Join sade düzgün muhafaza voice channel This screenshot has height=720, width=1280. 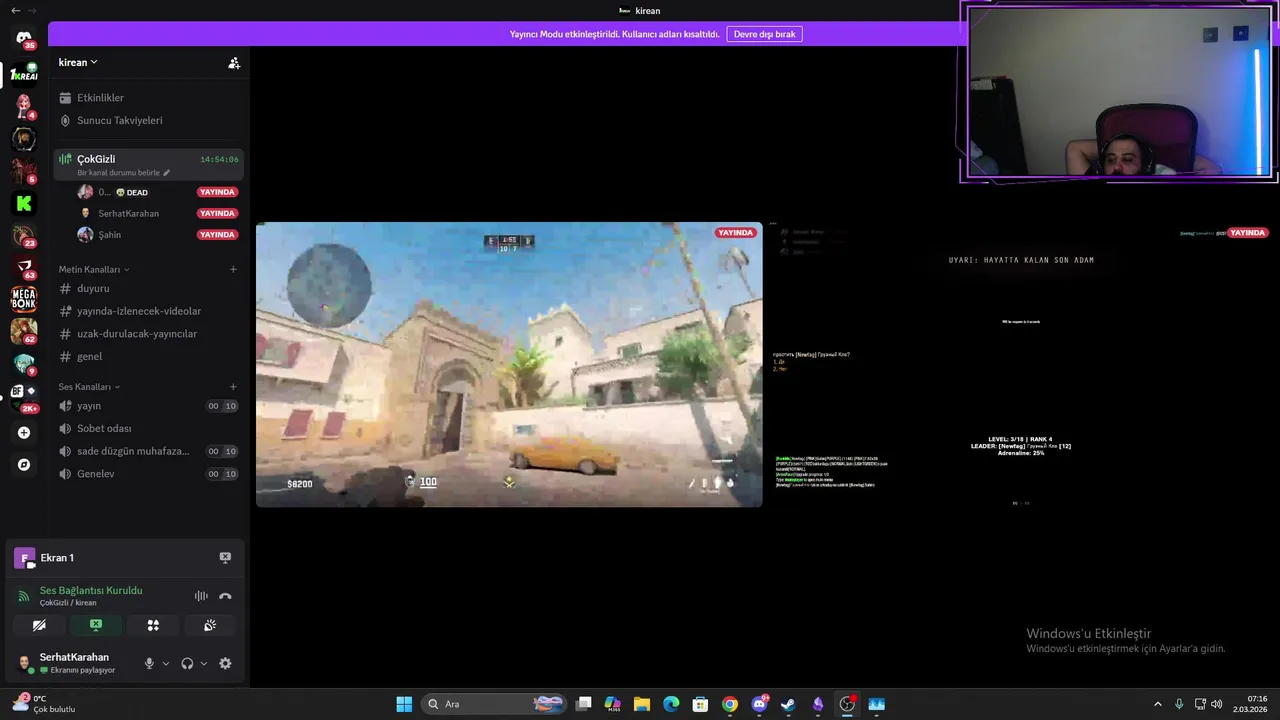coord(148,451)
